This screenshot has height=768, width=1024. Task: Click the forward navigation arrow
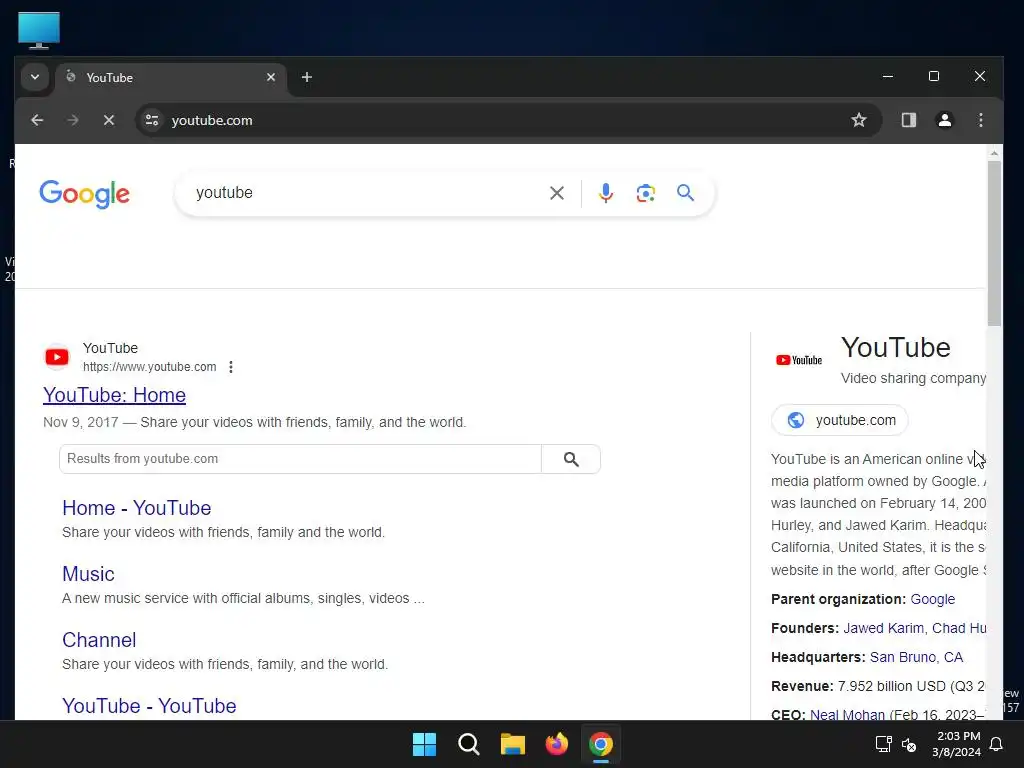[73, 120]
